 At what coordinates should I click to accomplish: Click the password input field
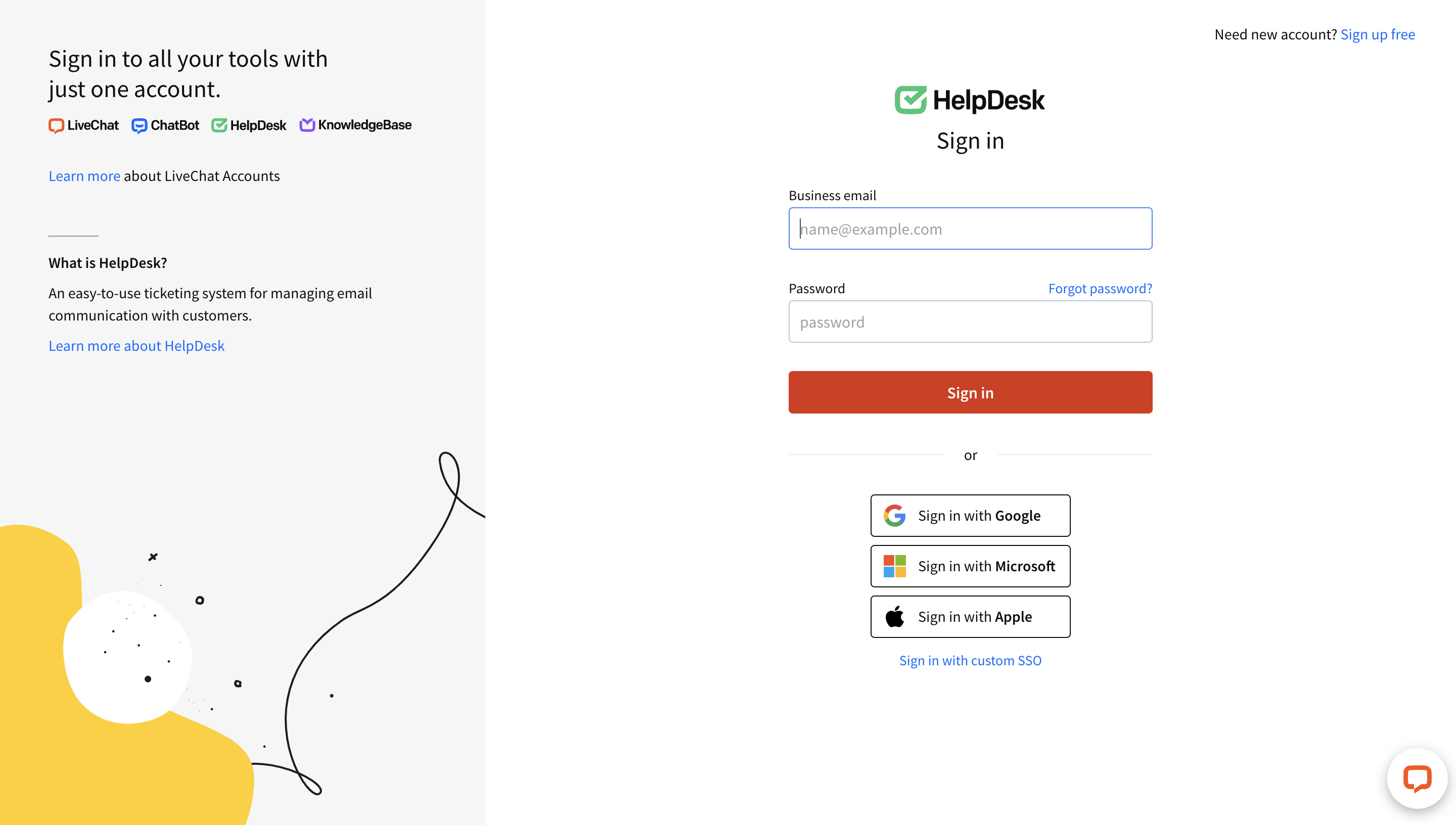(x=970, y=321)
